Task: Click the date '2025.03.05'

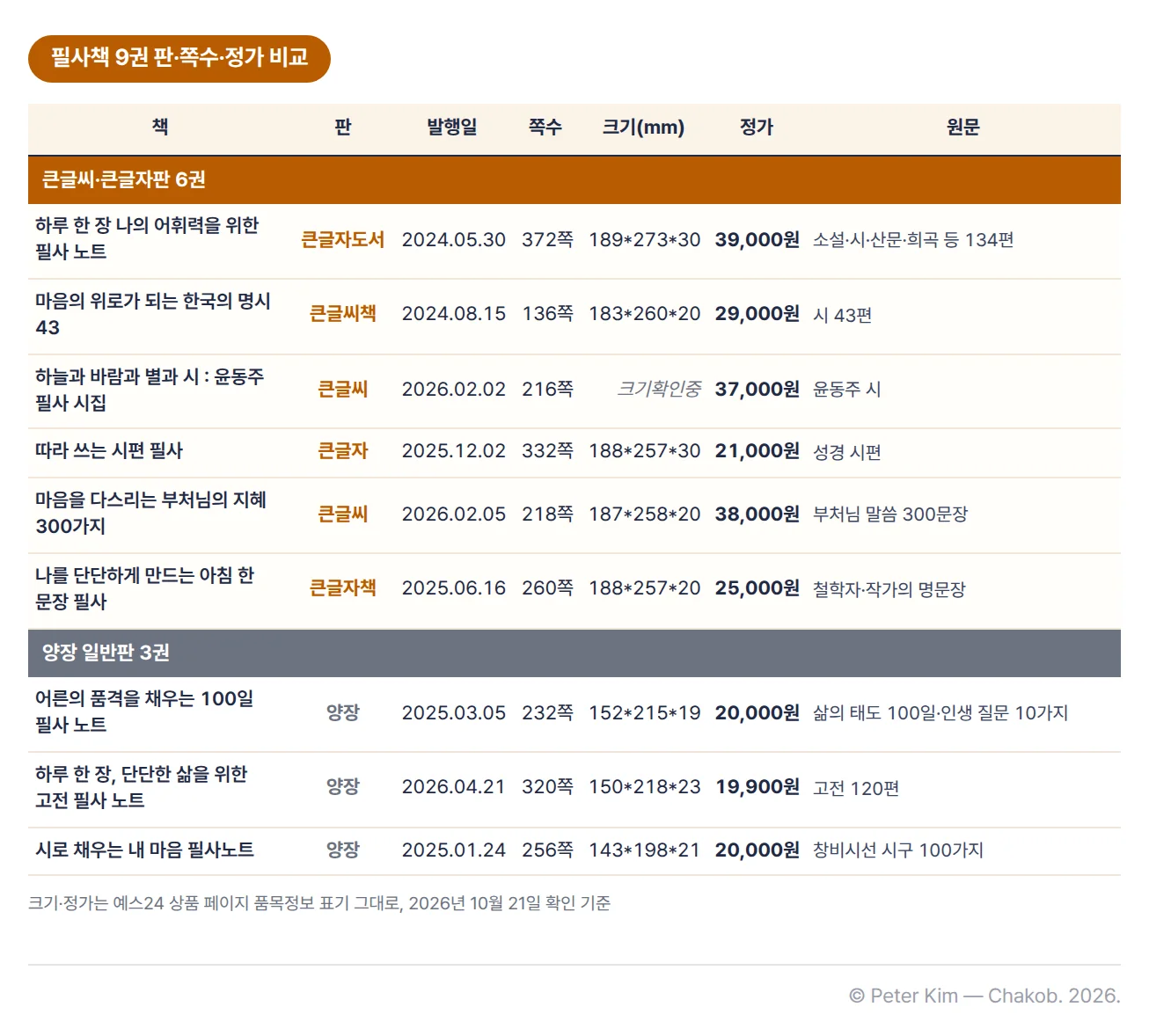Action: [454, 712]
